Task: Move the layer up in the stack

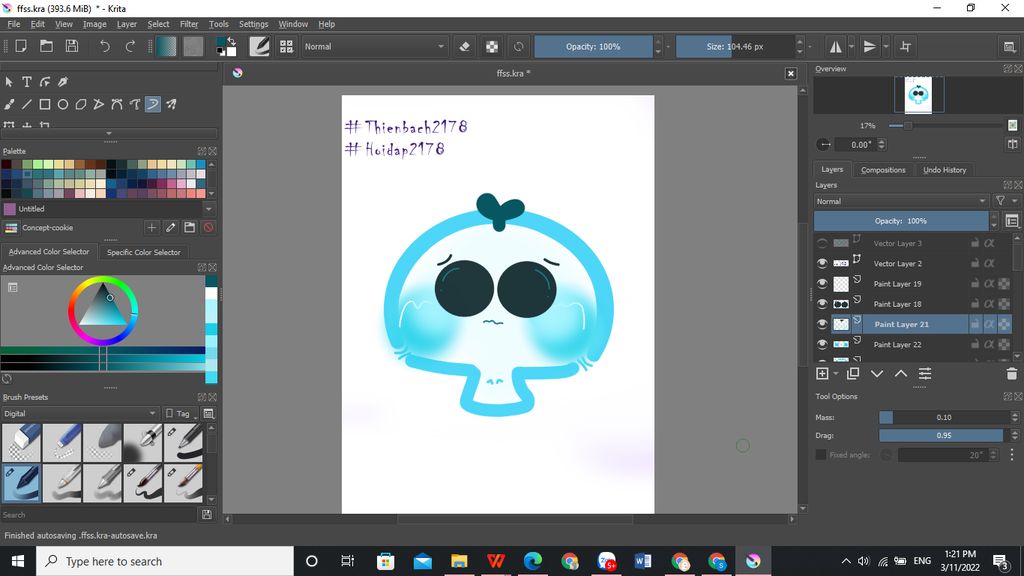Action: (x=901, y=374)
